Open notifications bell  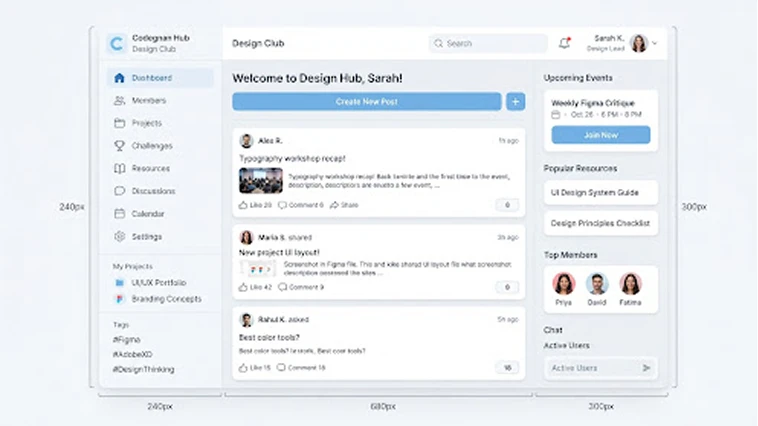(564, 43)
